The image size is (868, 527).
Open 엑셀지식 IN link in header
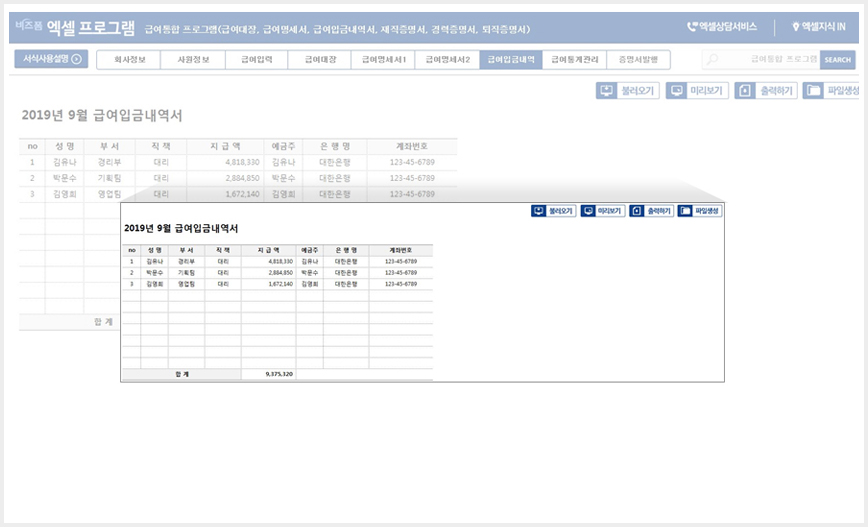click(x=819, y=27)
